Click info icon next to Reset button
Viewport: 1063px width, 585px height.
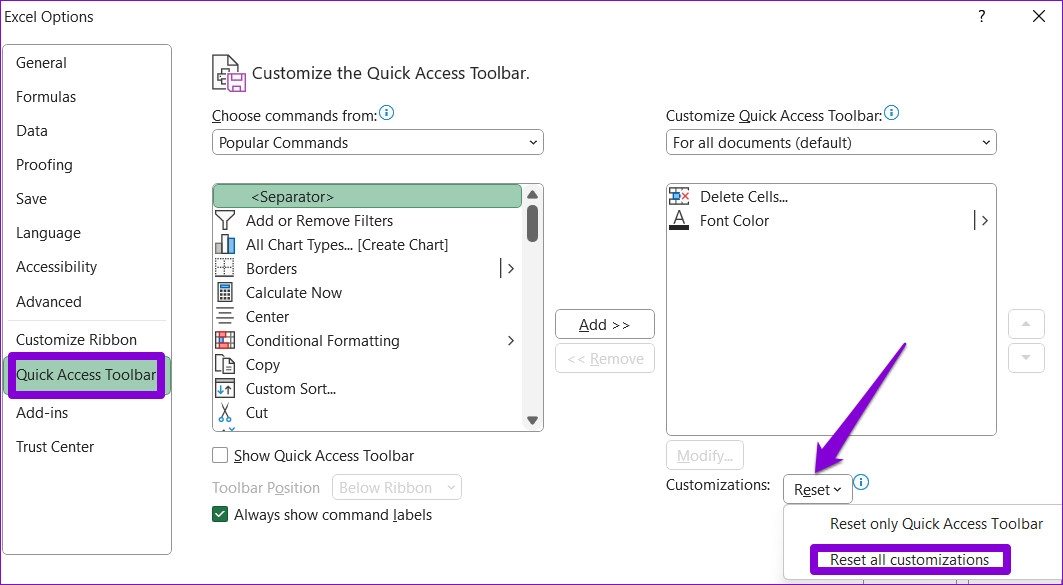(861, 483)
